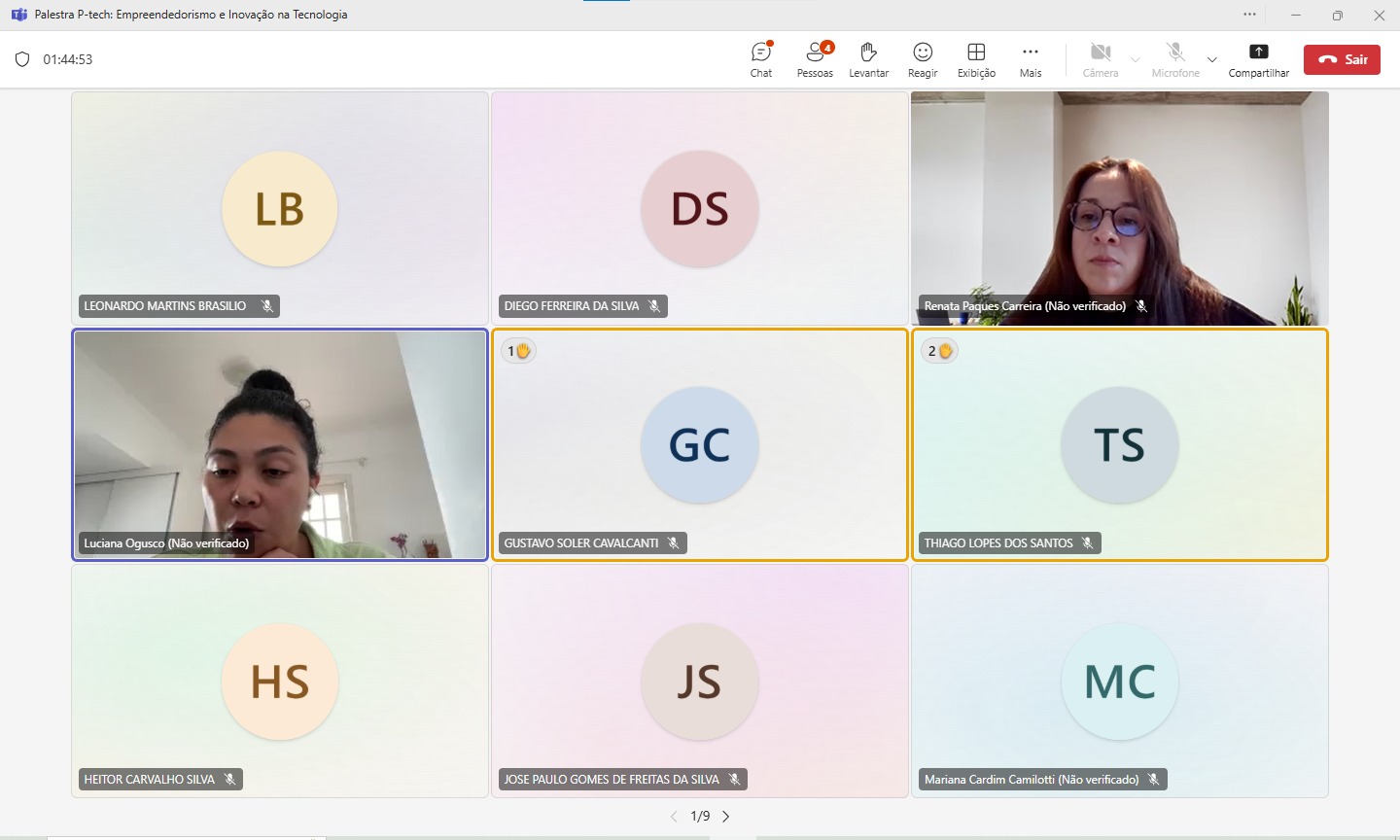
Task: Click the shield security icon beside timer
Action: [x=22, y=59]
